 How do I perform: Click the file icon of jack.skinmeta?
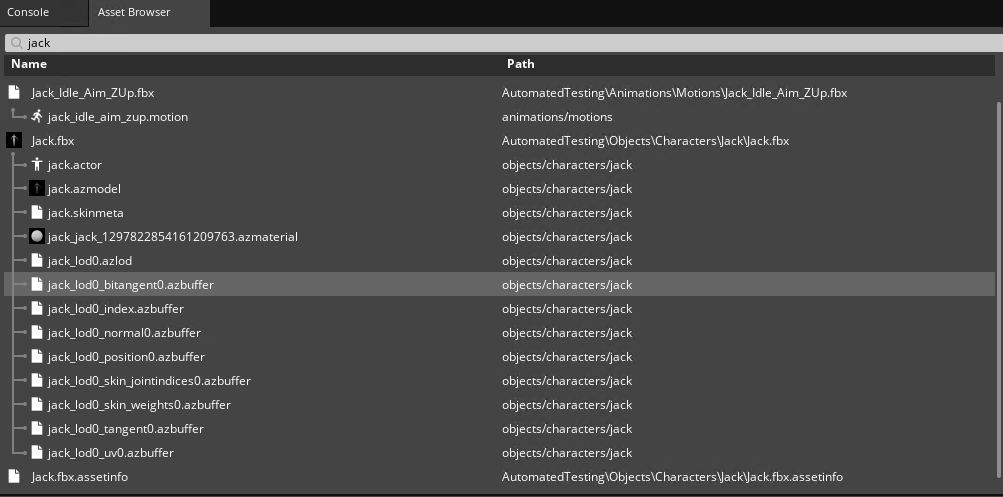pyautogui.click(x=37, y=212)
